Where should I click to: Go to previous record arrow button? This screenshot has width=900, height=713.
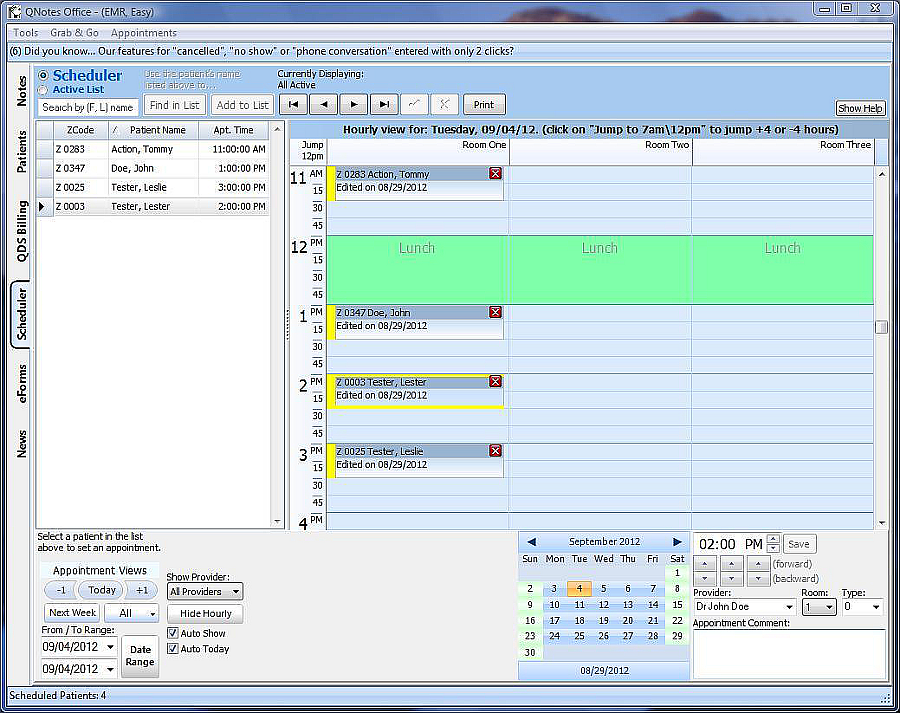(x=324, y=104)
